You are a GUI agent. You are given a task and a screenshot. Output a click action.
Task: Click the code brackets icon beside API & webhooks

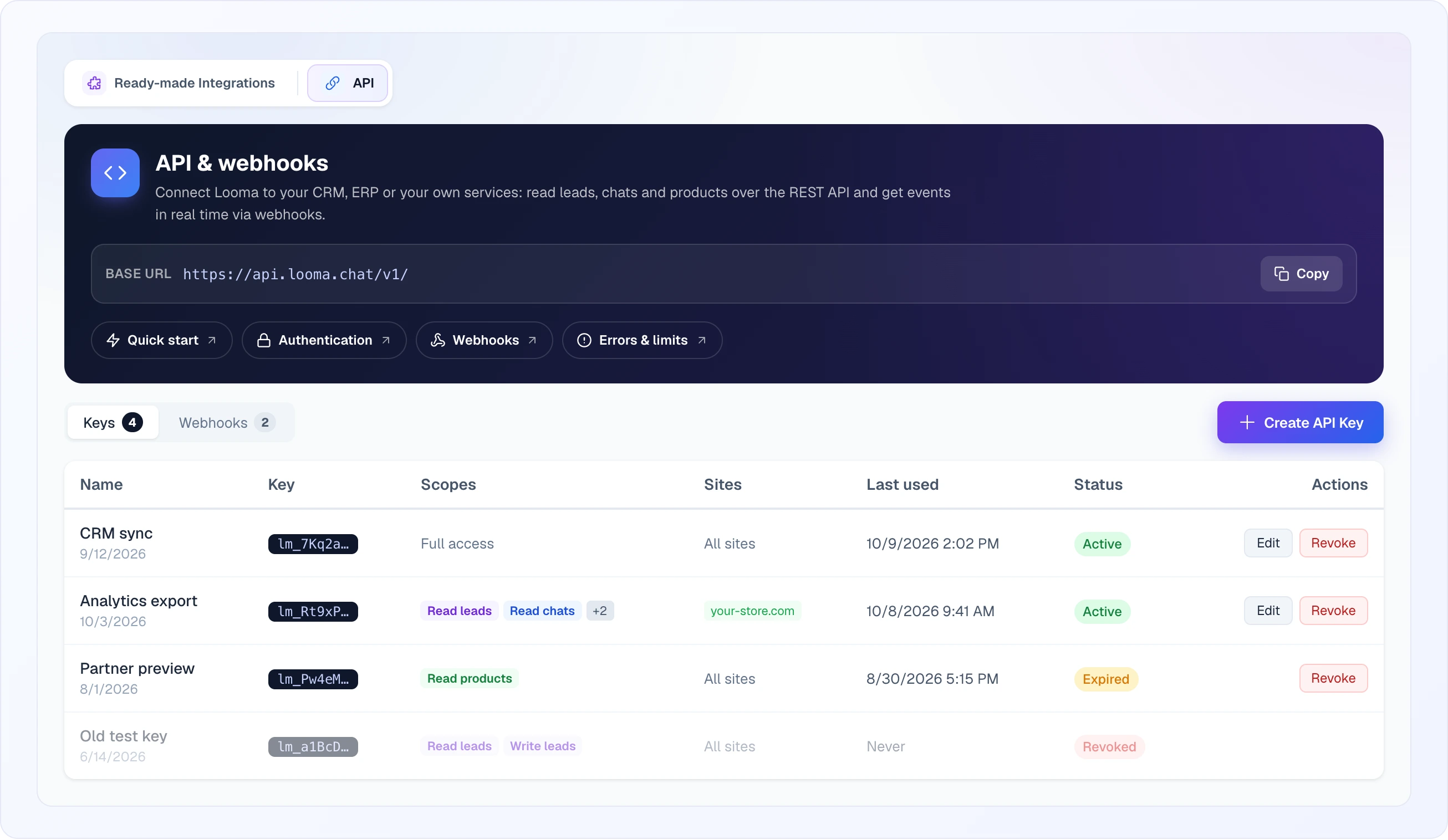[115, 173]
